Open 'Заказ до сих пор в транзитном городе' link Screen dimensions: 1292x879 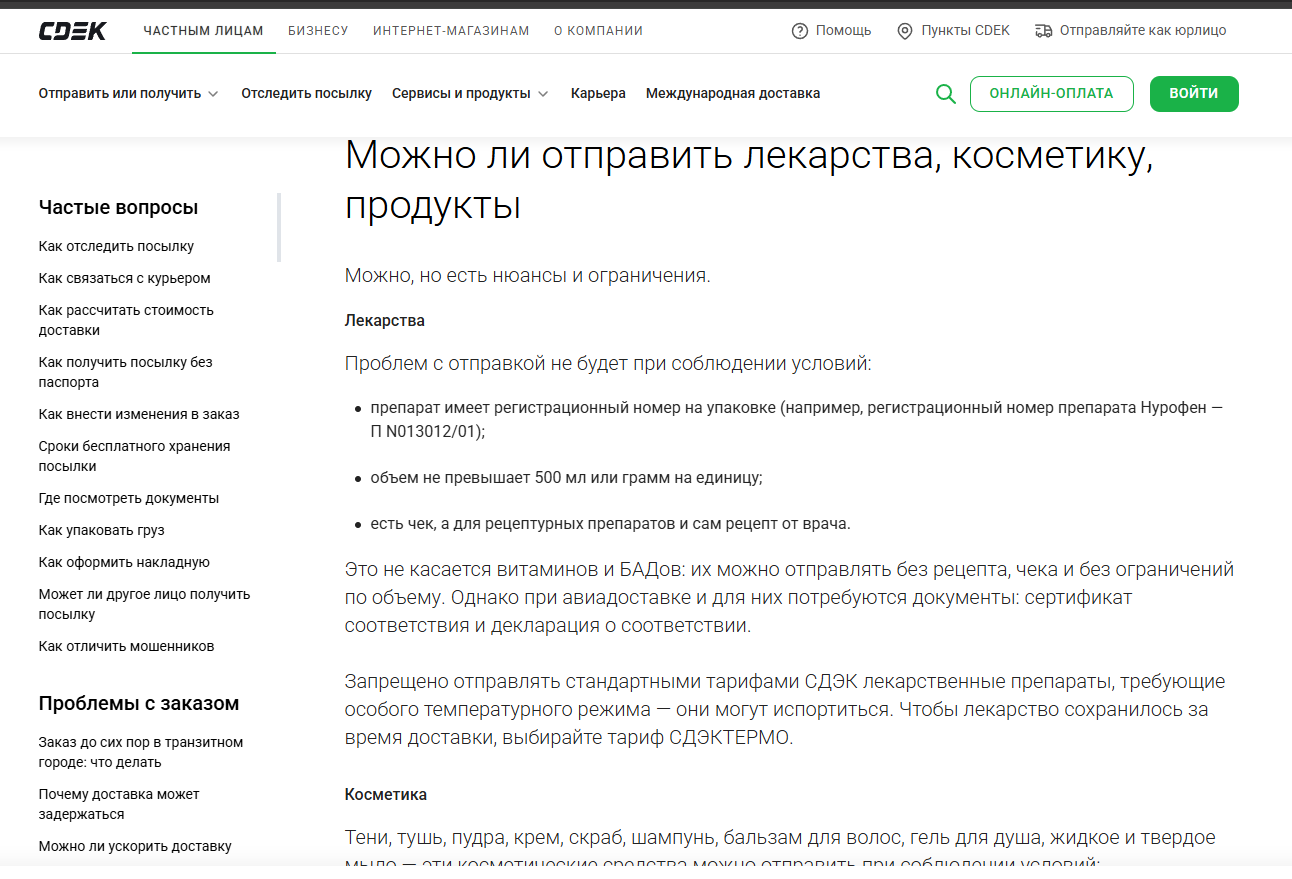[141, 752]
